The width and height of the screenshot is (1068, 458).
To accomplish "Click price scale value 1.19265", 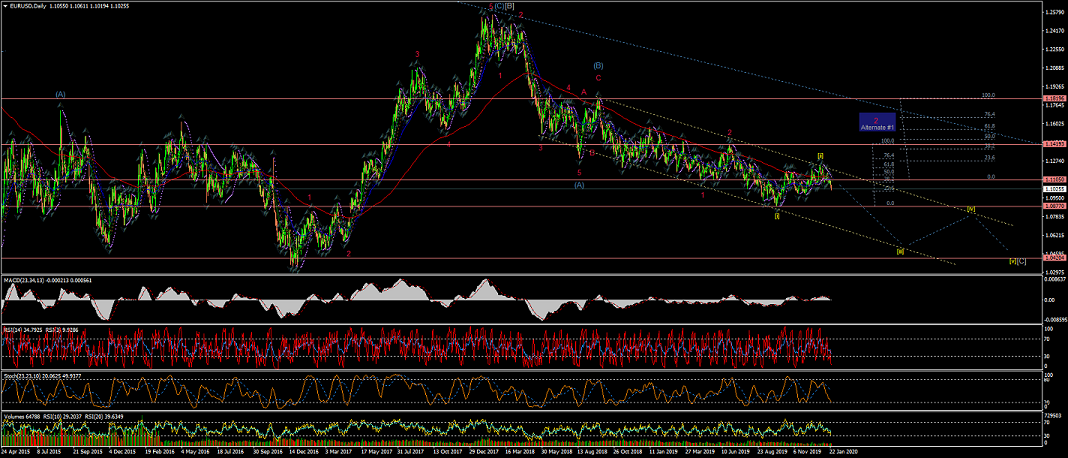I will [x=1054, y=87].
